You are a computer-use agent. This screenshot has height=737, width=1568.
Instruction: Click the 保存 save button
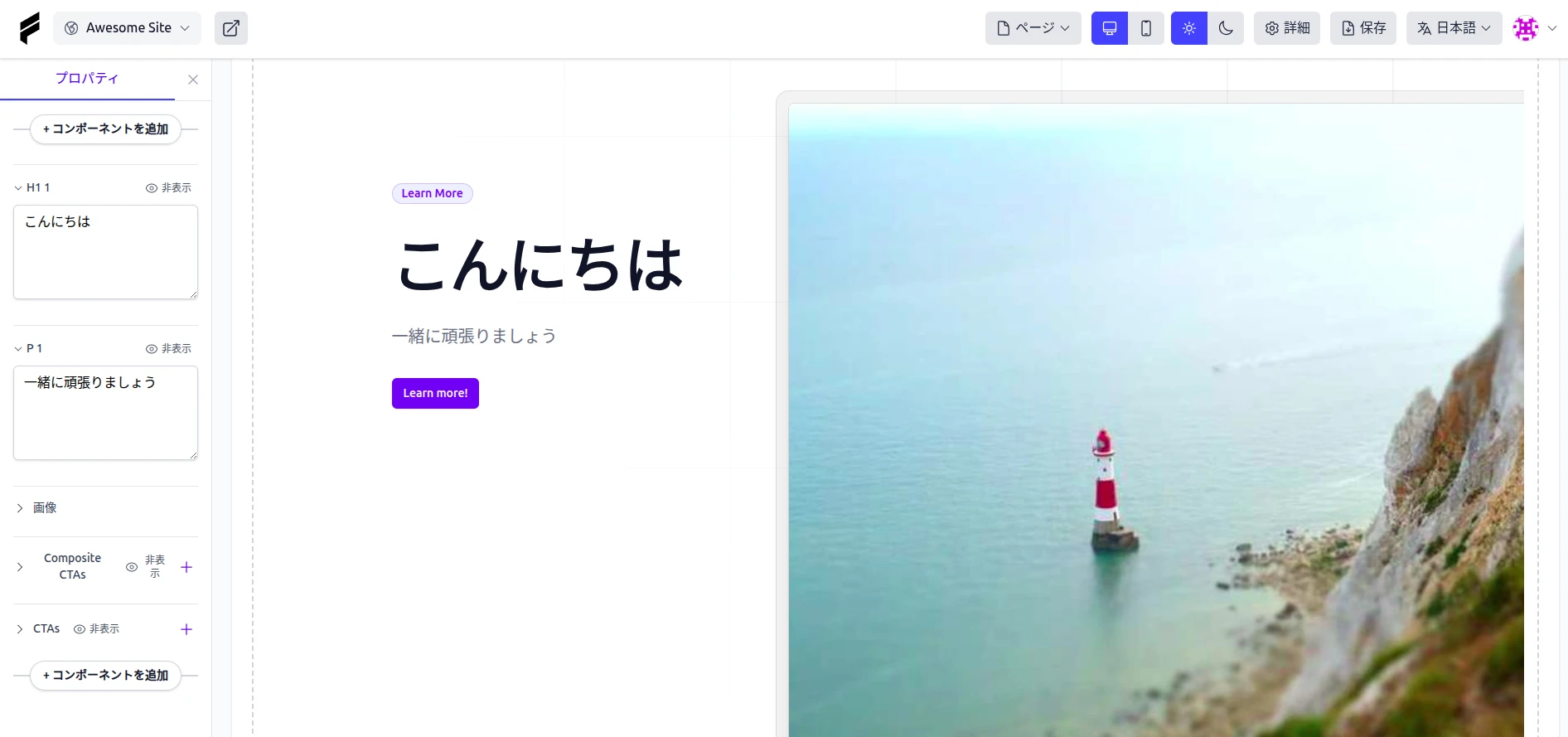tap(1363, 28)
